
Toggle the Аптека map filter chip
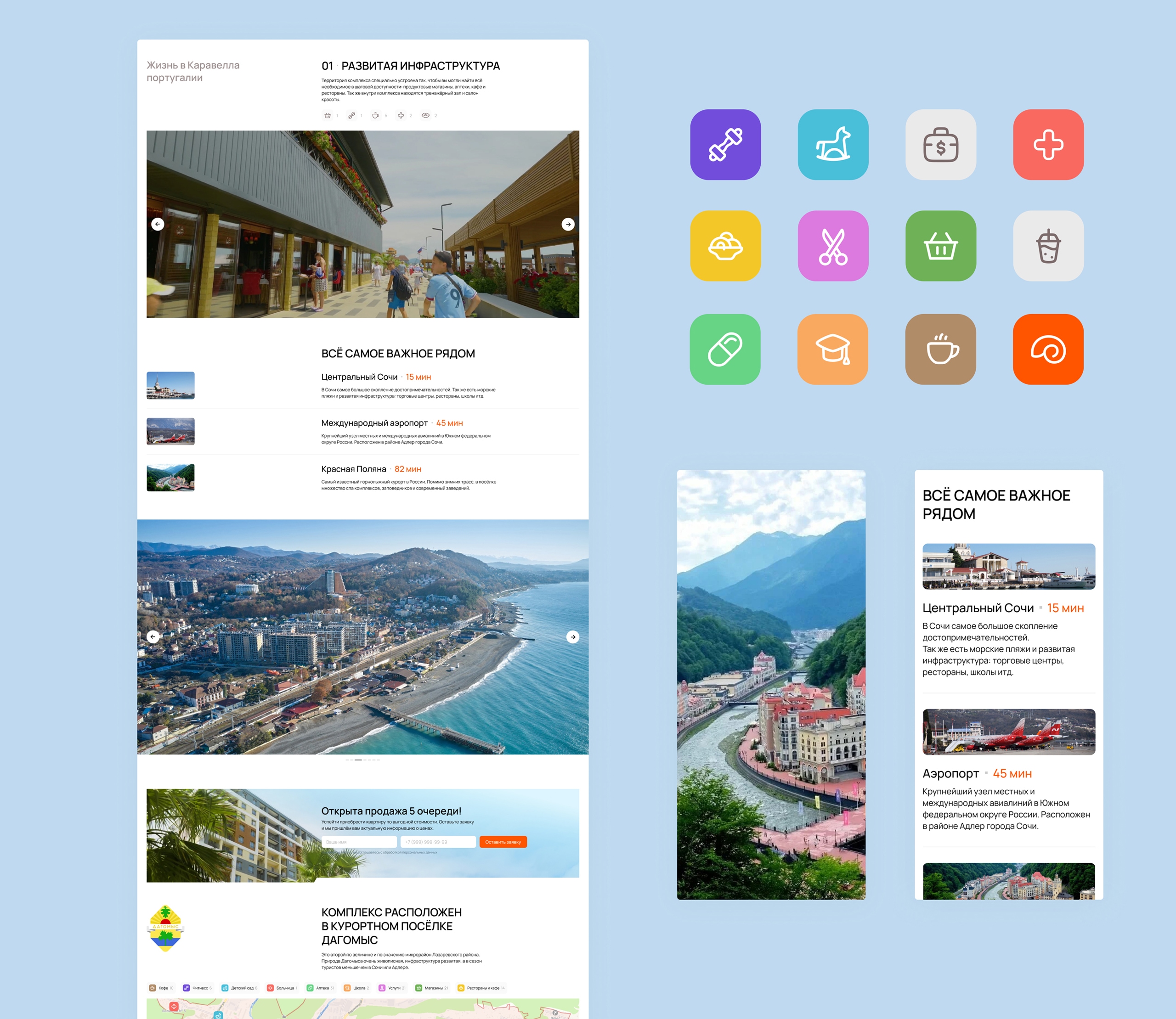320,988
